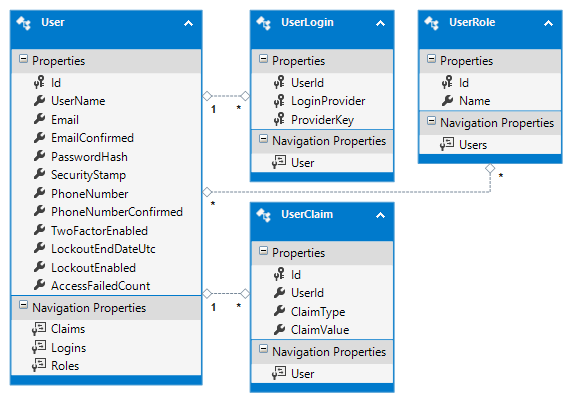Click the UserRole entity header icon

tap(432, 23)
